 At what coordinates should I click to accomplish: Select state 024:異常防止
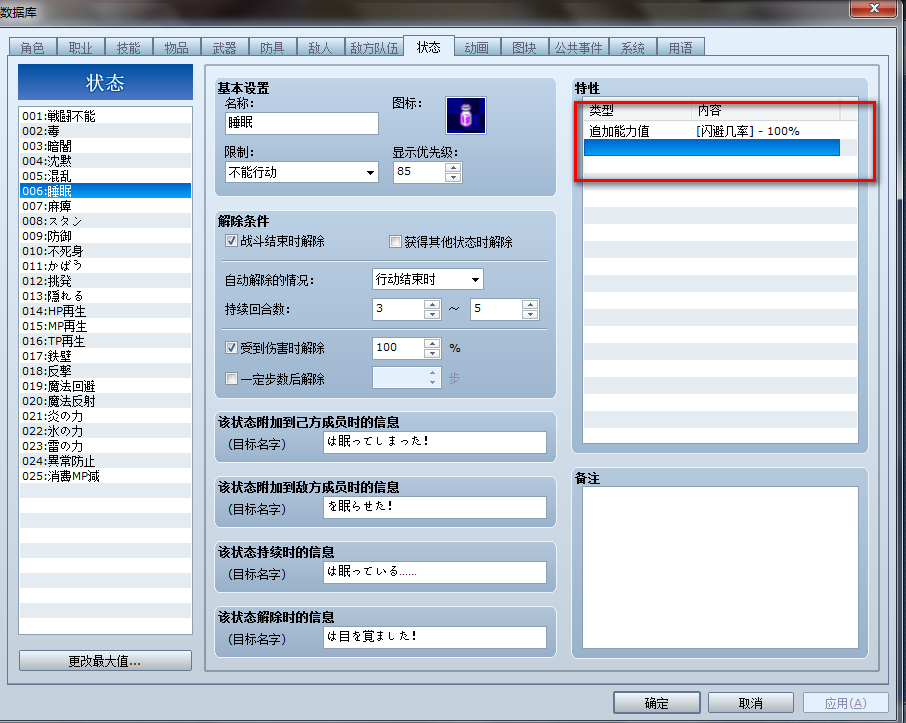[105, 461]
